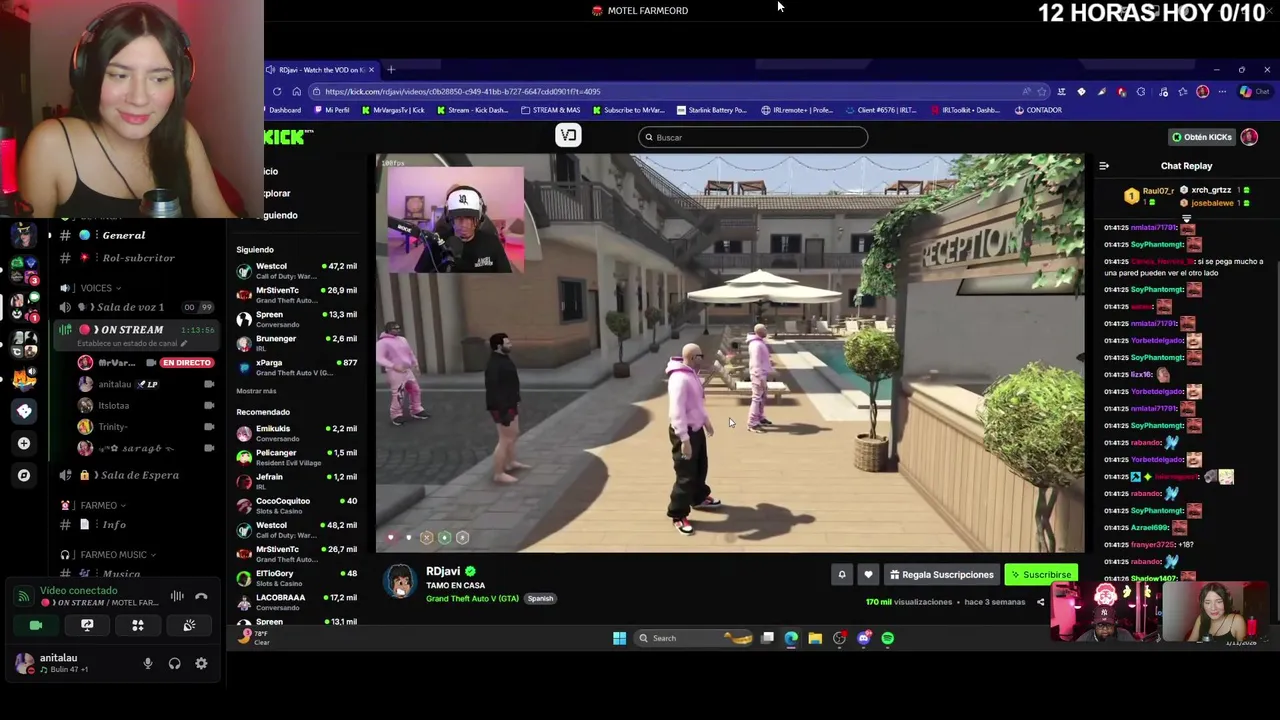
Task: Open the CONTADOR bookmark
Action: 1038,110
